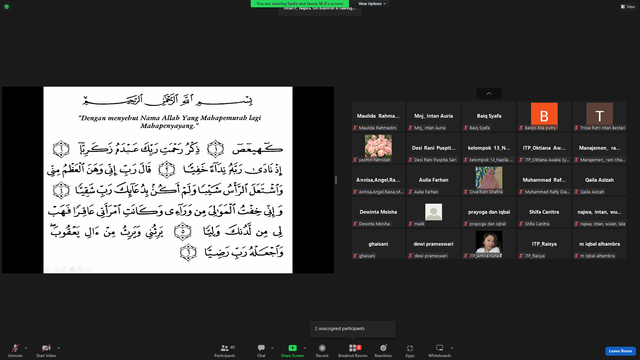Select the pink flowers avatar tile
Image resolution: width=640 pixels, height=360 pixels.
[x=378, y=148]
